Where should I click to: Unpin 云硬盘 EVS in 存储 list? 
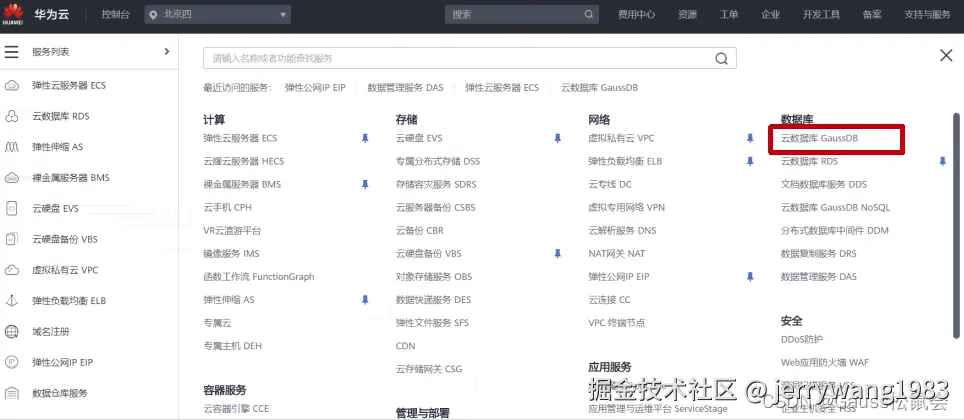pos(558,138)
